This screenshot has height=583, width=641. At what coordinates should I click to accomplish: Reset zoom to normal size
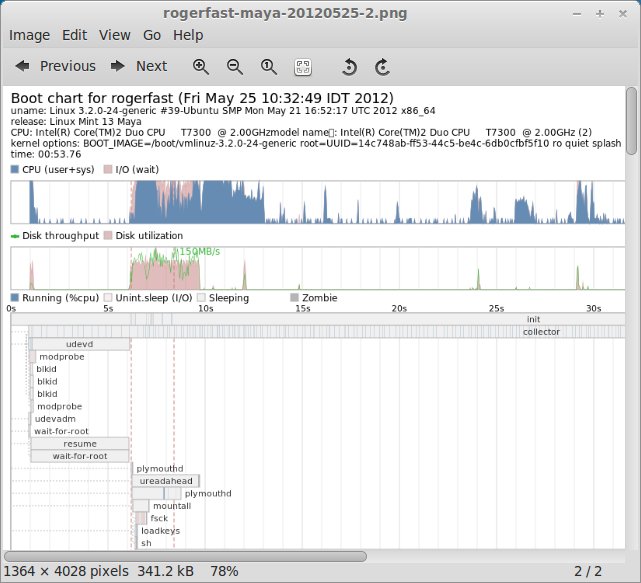point(268,66)
